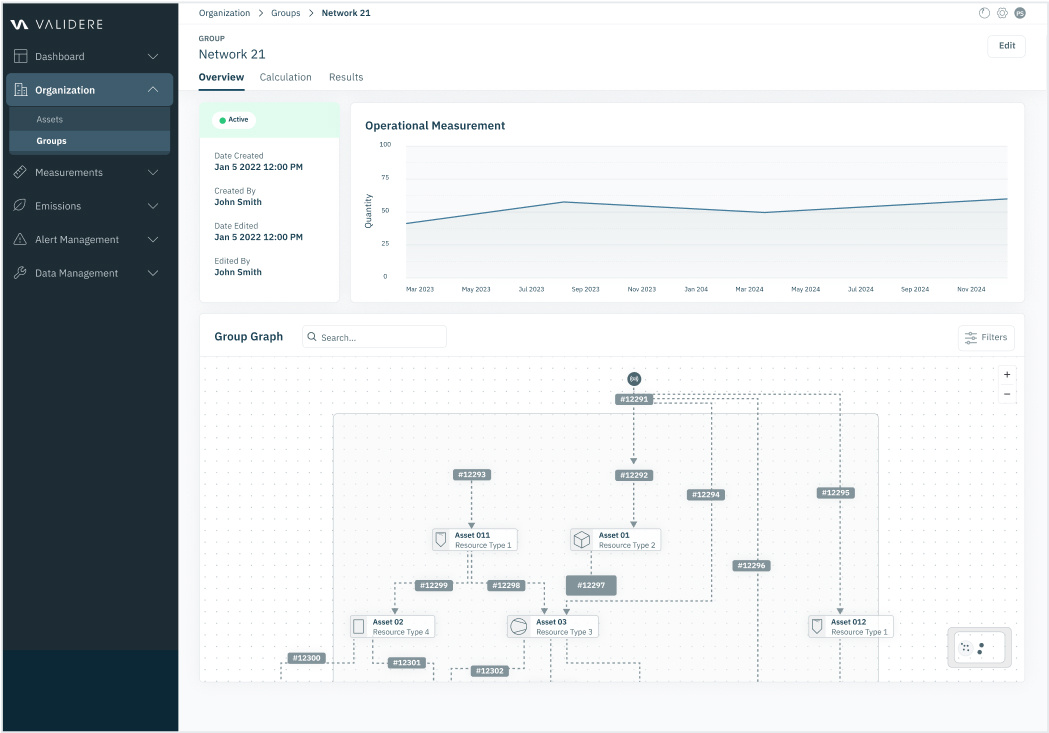The width and height of the screenshot is (1049, 733).
Task: Select edge label #12302
Action: 490,671
